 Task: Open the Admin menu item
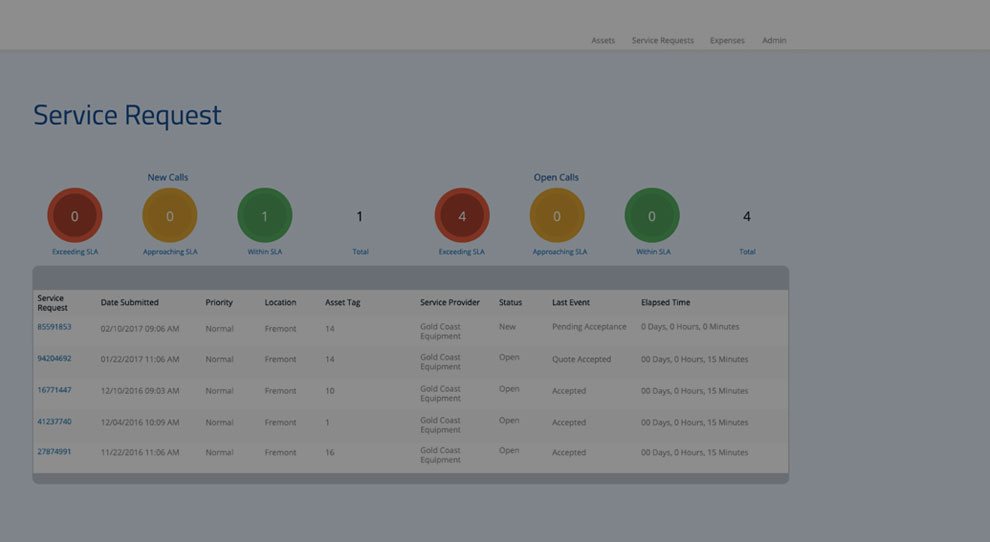[774, 40]
